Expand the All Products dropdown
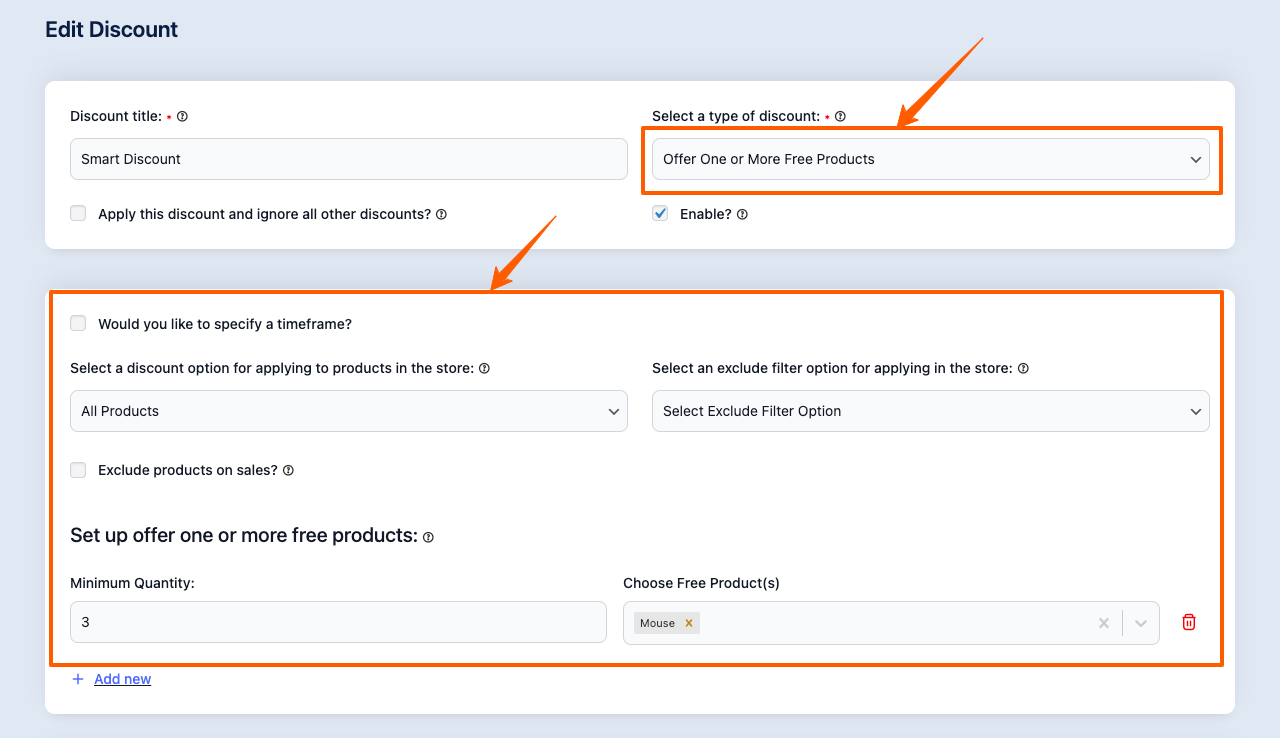 click(x=348, y=411)
